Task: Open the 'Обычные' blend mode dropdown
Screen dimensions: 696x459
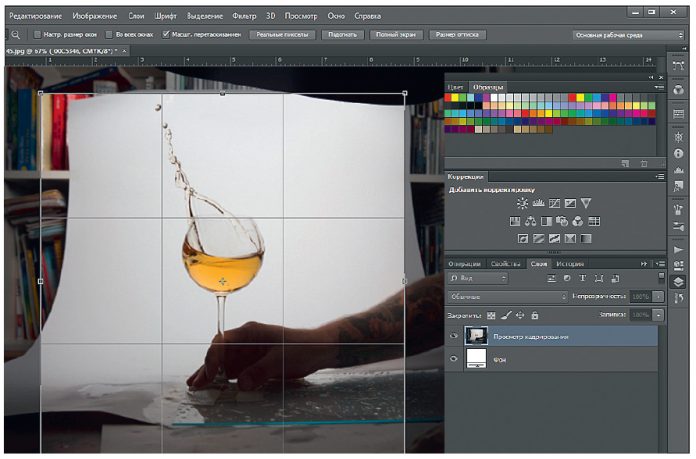Action: 506,297
